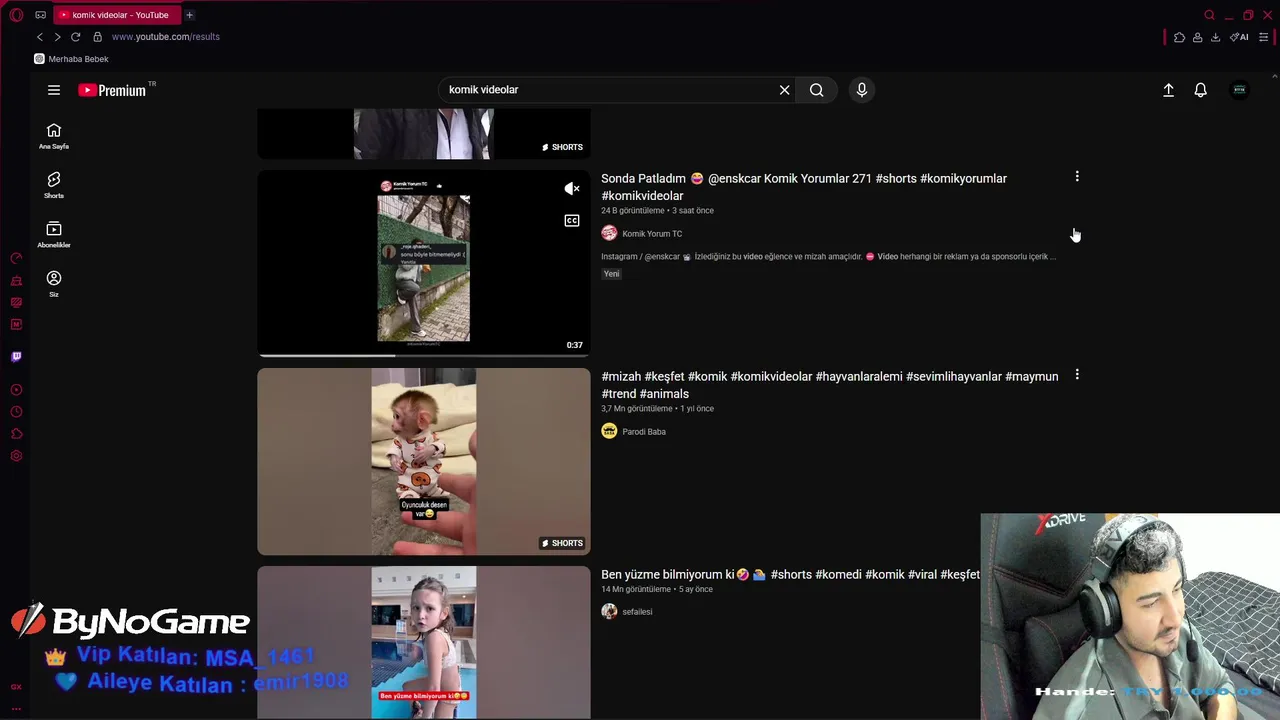Open the browser profile icon
The image size is (1280, 720).
(1197, 37)
